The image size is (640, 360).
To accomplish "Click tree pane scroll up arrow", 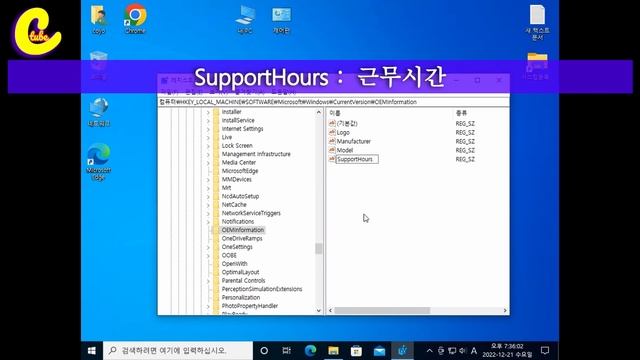I will (x=319, y=112).
